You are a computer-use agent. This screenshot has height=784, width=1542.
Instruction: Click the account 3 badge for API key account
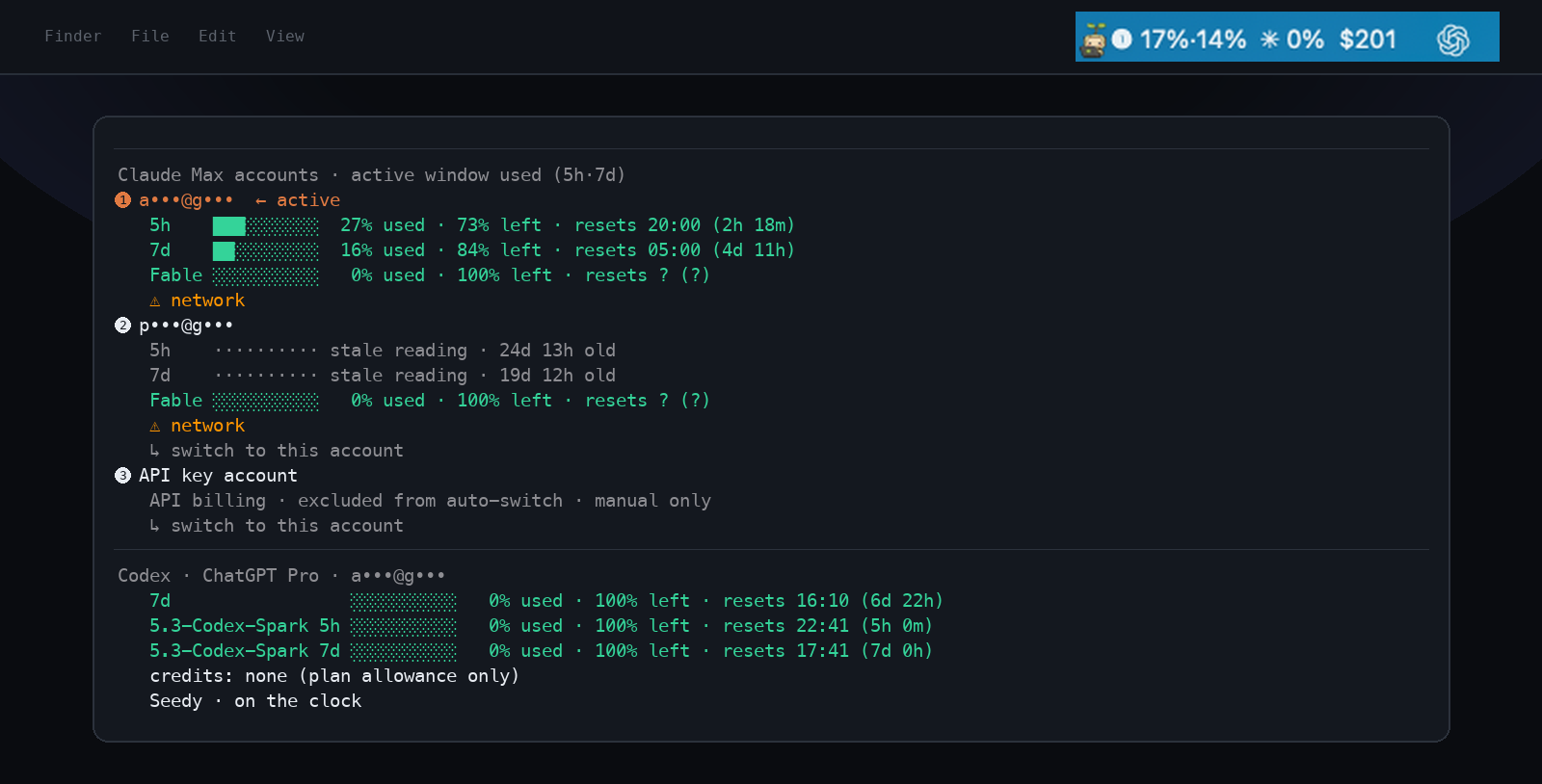(x=122, y=475)
